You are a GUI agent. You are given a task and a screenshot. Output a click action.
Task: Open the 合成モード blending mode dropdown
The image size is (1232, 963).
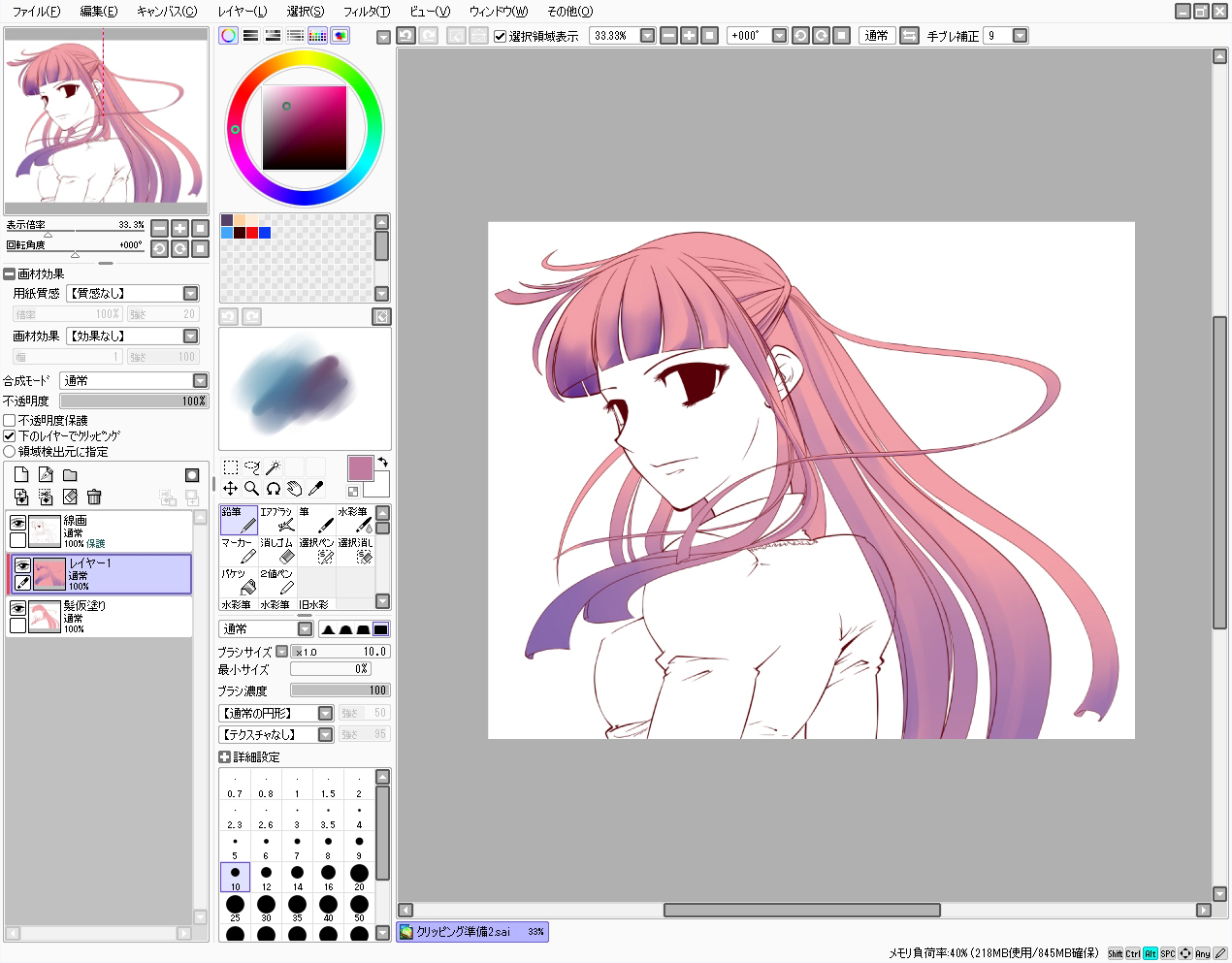pyautogui.click(x=200, y=380)
